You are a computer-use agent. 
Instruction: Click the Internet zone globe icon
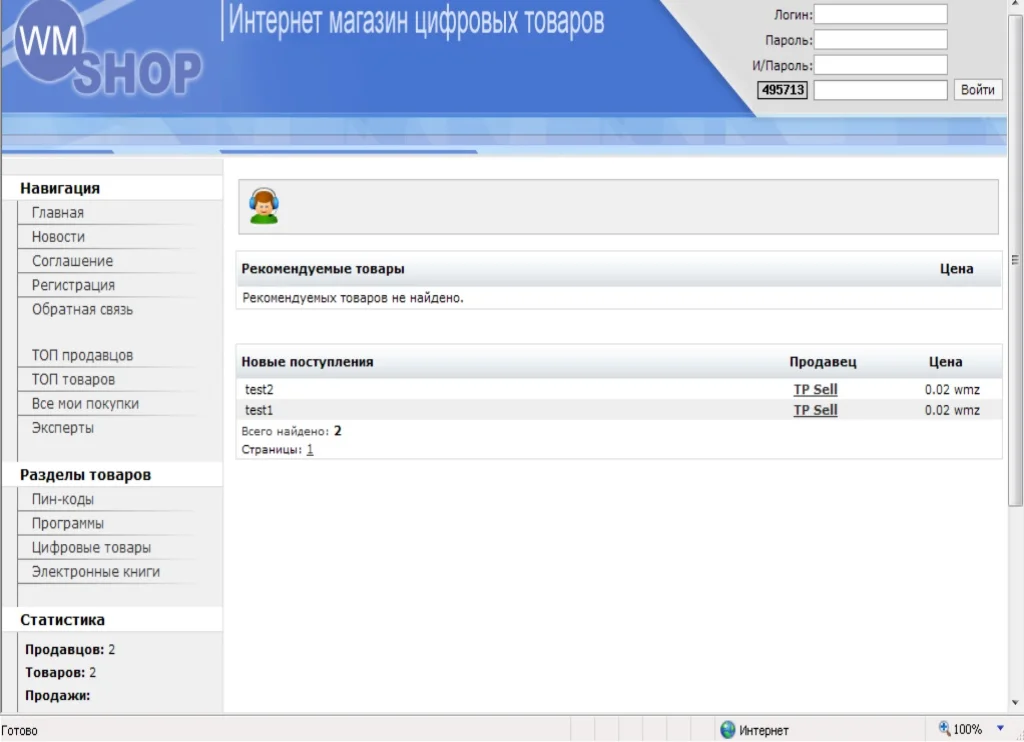tap(728, 730)
